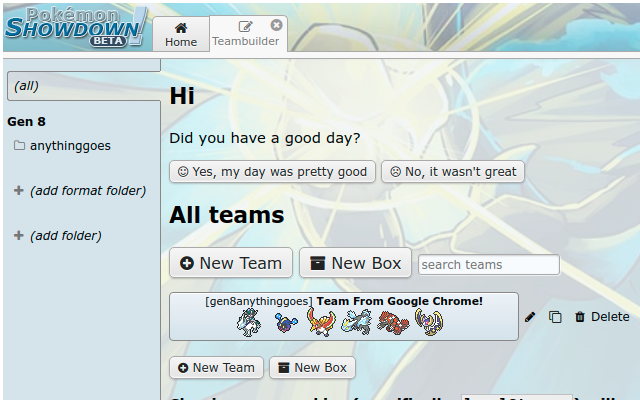Click the Lunala sprite in the team
The height and width of the screenshot is (400, 640).
click(429, 322)
